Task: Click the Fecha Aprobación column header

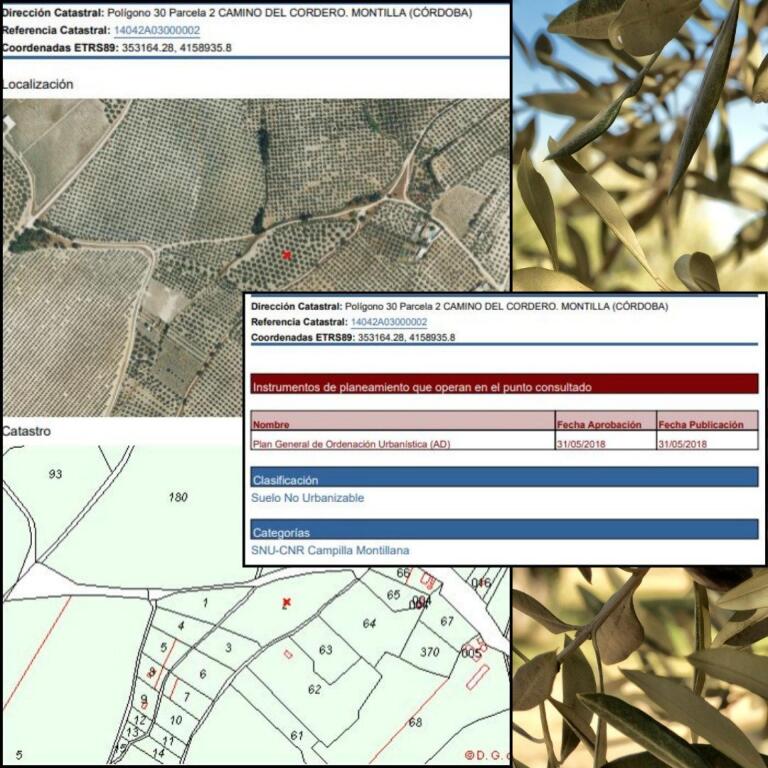Action: pos(599,425)
